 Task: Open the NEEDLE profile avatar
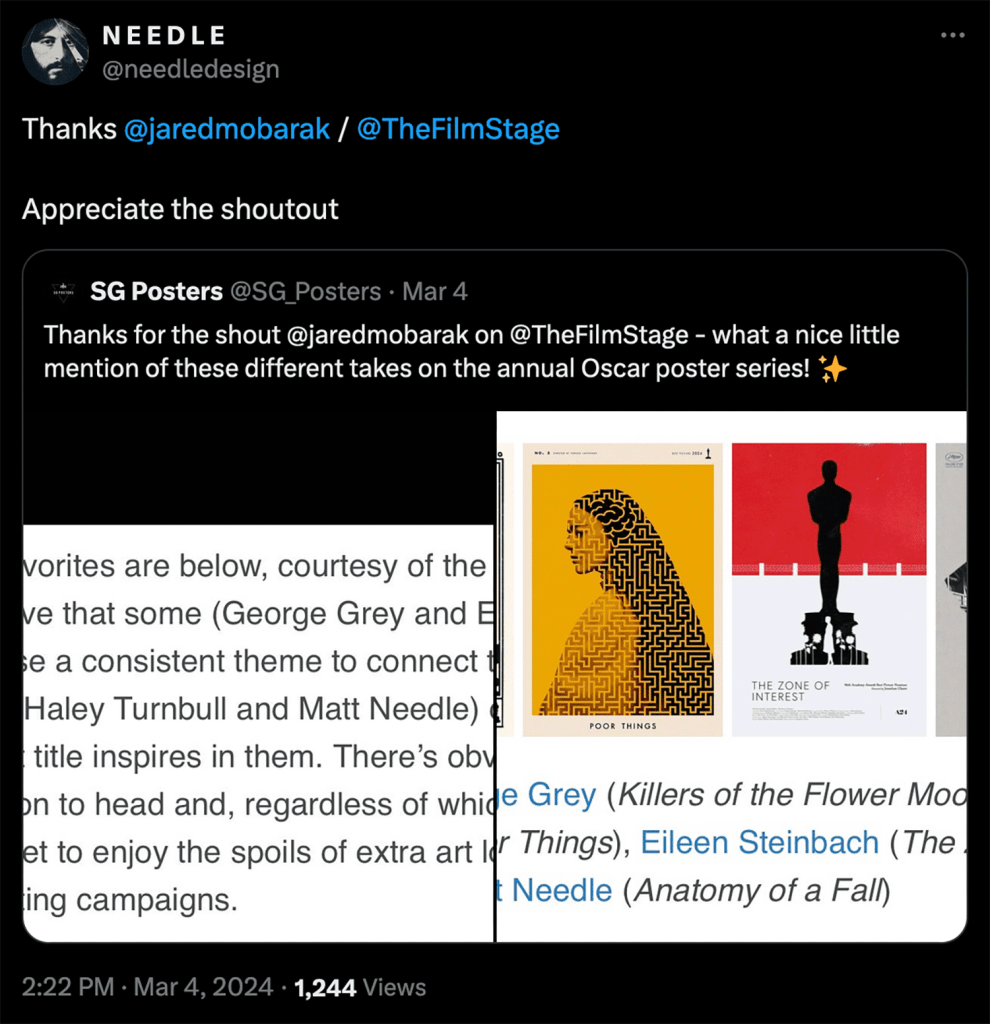56,51
